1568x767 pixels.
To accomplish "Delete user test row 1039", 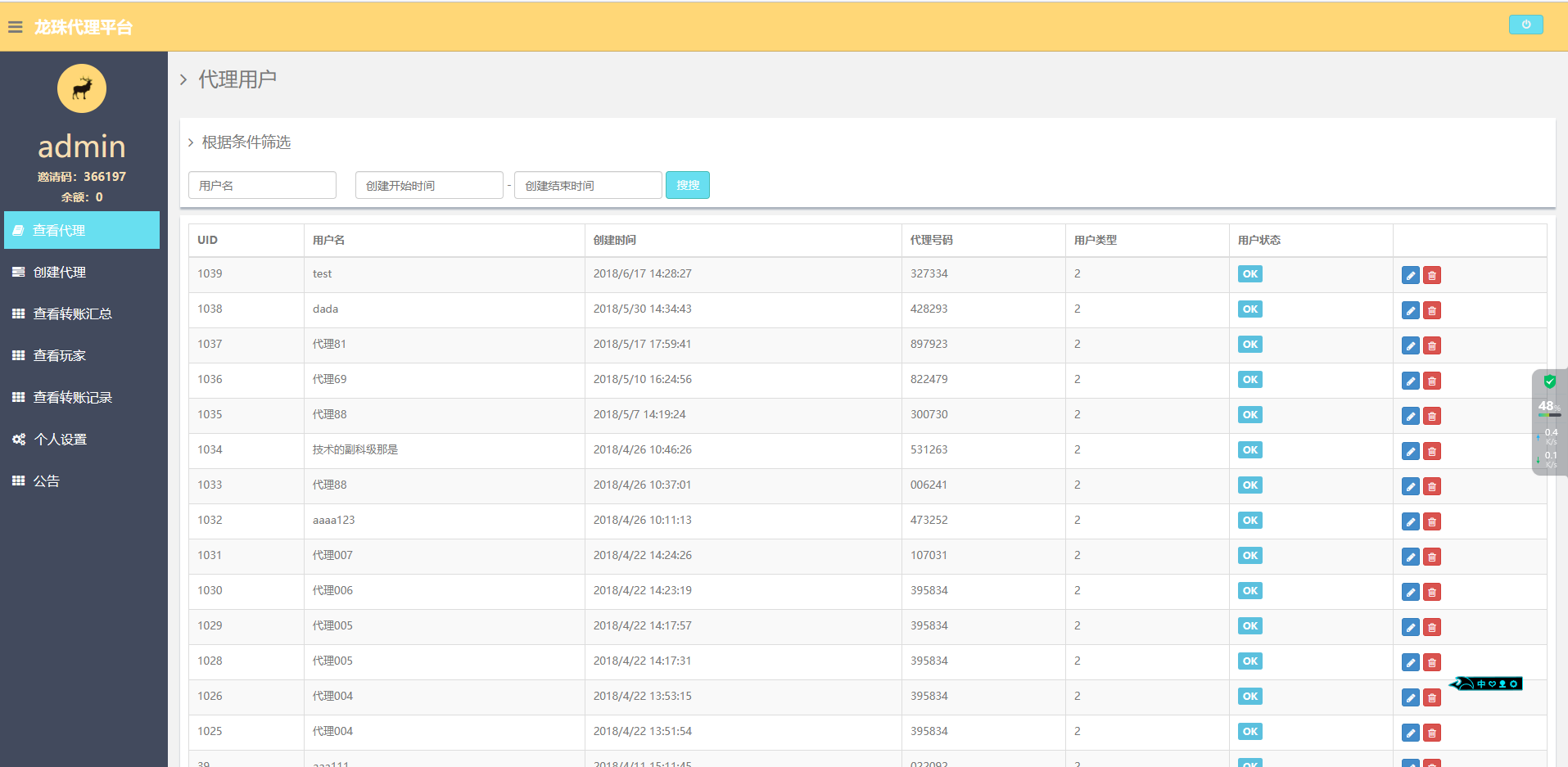I will click(1432, 275).
